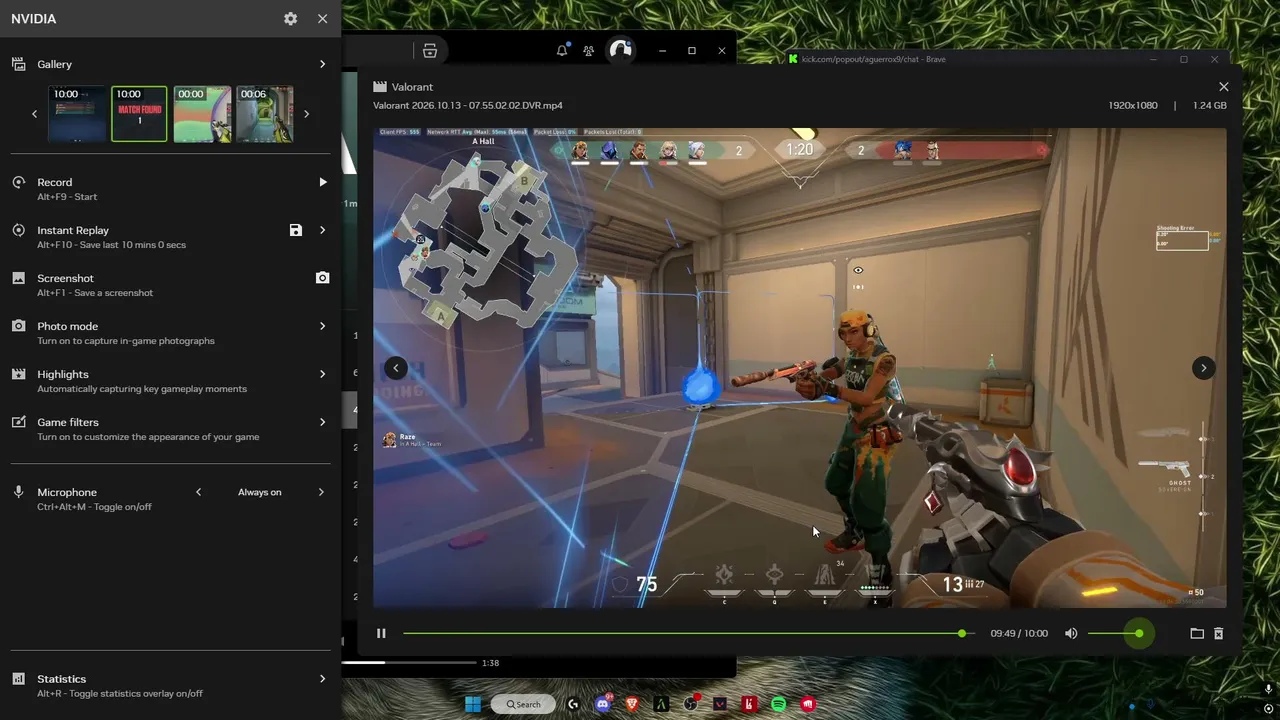This screenshot has height=720, width=1280.
Task: Save the Instant Replay clip
Action: pos(296,230)
